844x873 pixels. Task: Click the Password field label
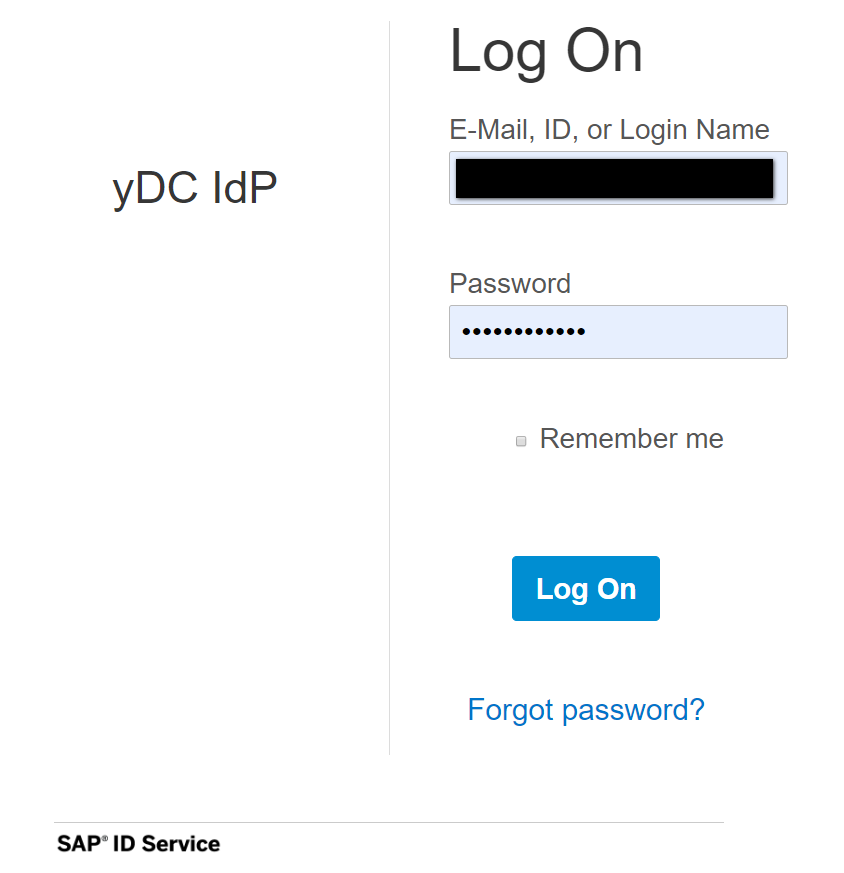point(510,284)
